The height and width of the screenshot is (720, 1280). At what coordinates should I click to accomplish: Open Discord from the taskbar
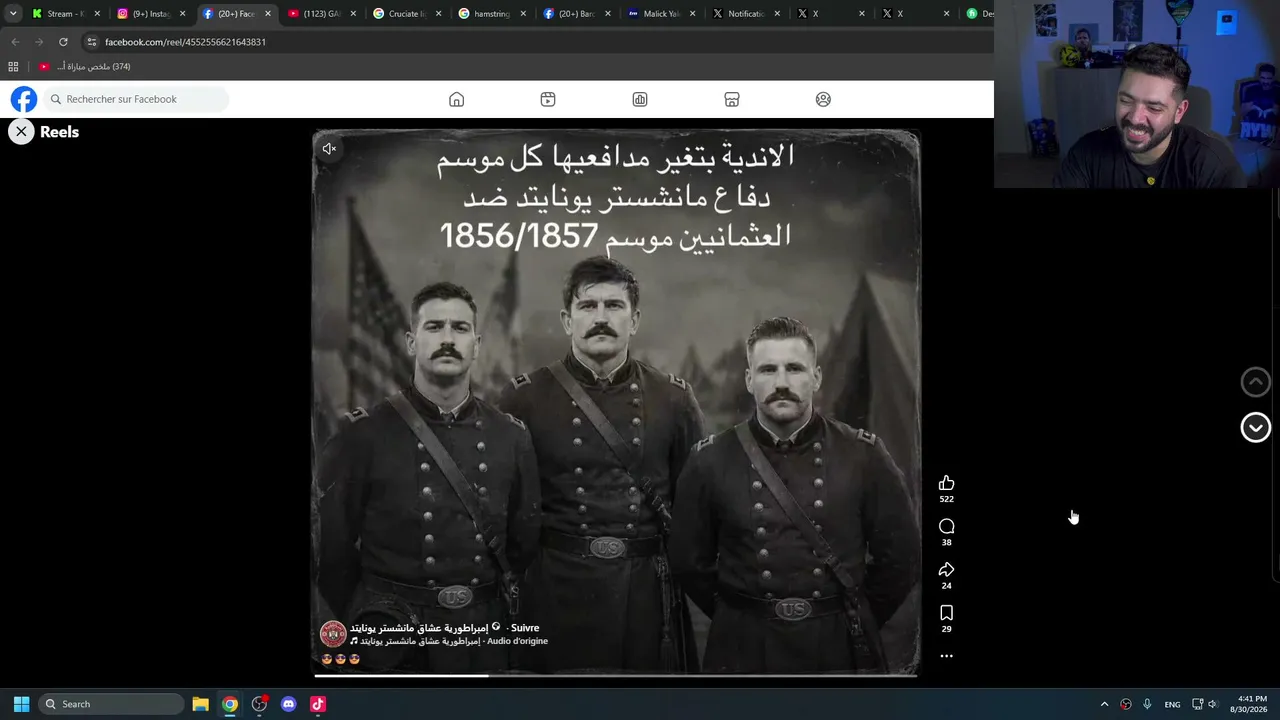(289, 704)
